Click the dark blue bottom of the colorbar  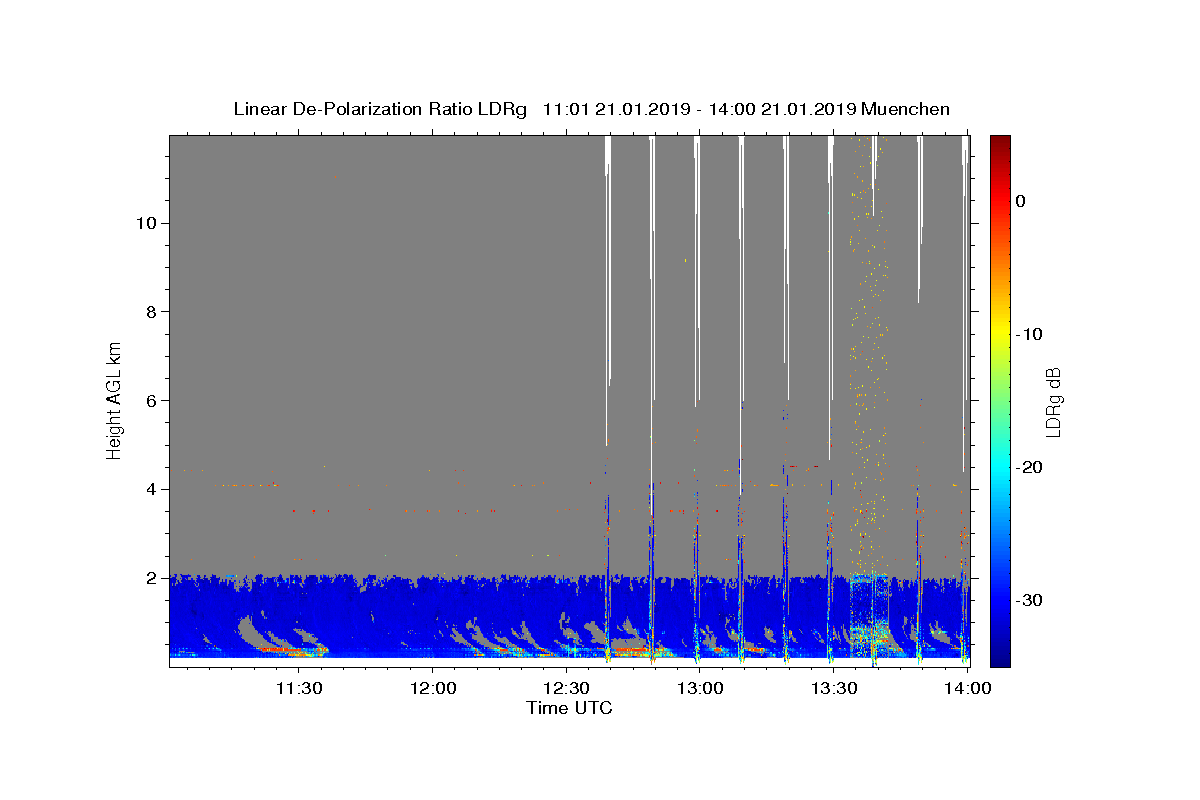point(1000,658)
